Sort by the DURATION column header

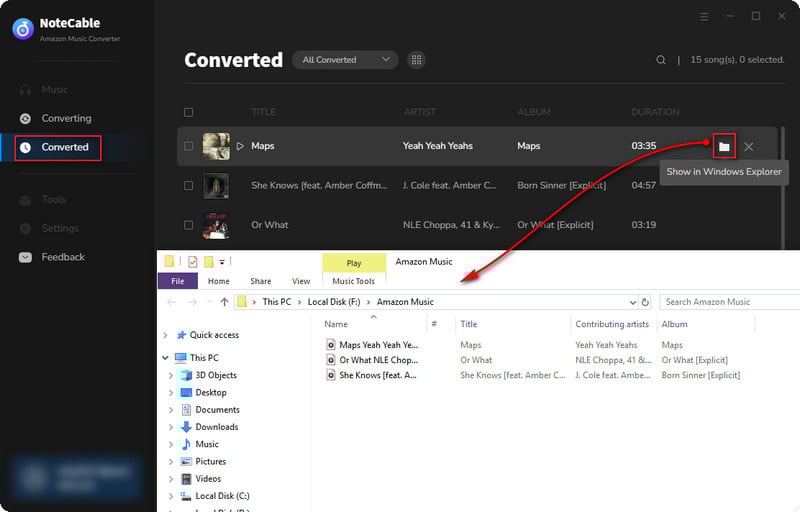point(655,112)
